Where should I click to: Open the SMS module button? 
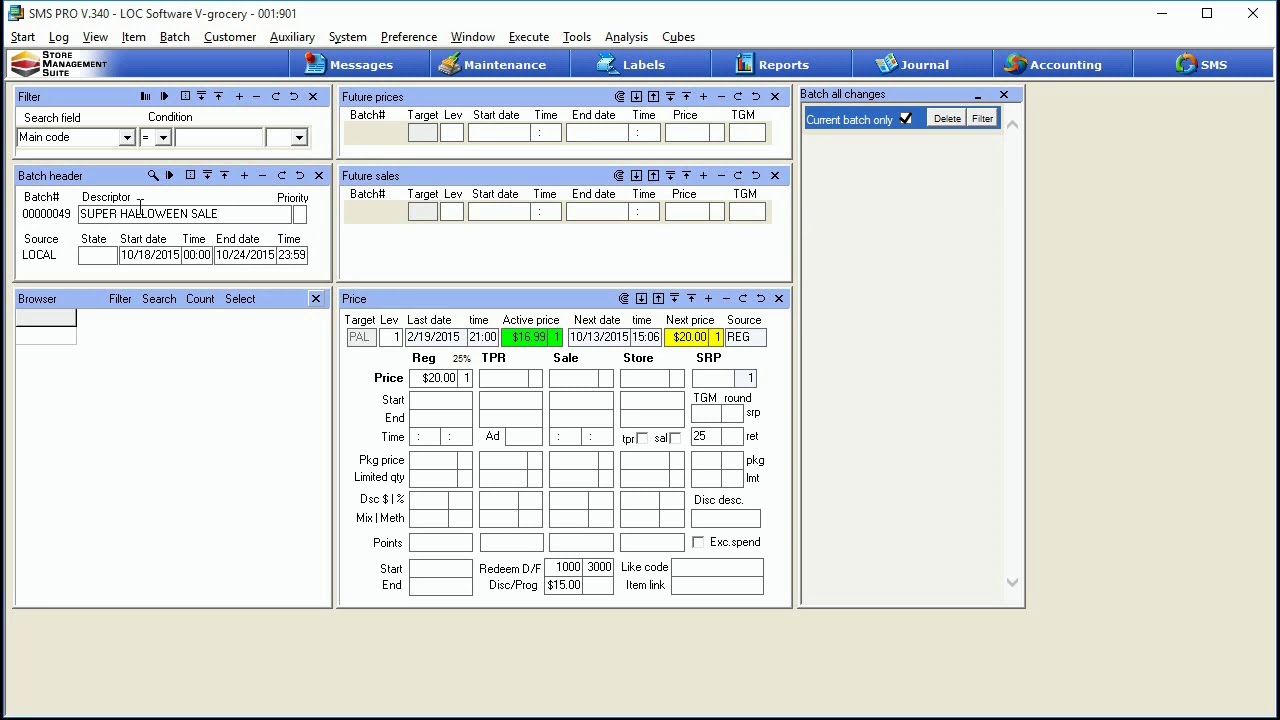coord(1203,64)
